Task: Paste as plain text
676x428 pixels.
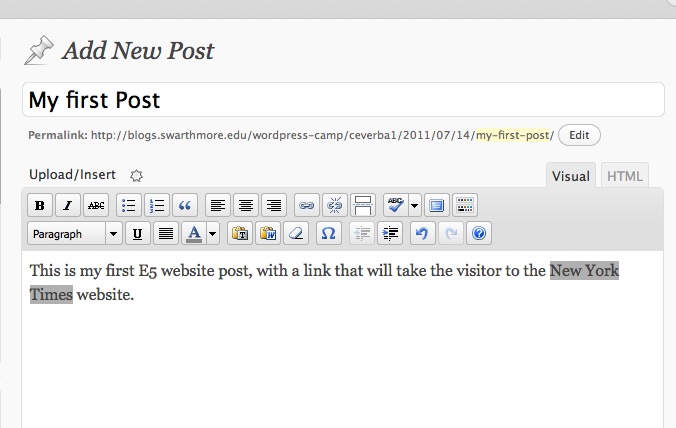Action: point(240,234)
